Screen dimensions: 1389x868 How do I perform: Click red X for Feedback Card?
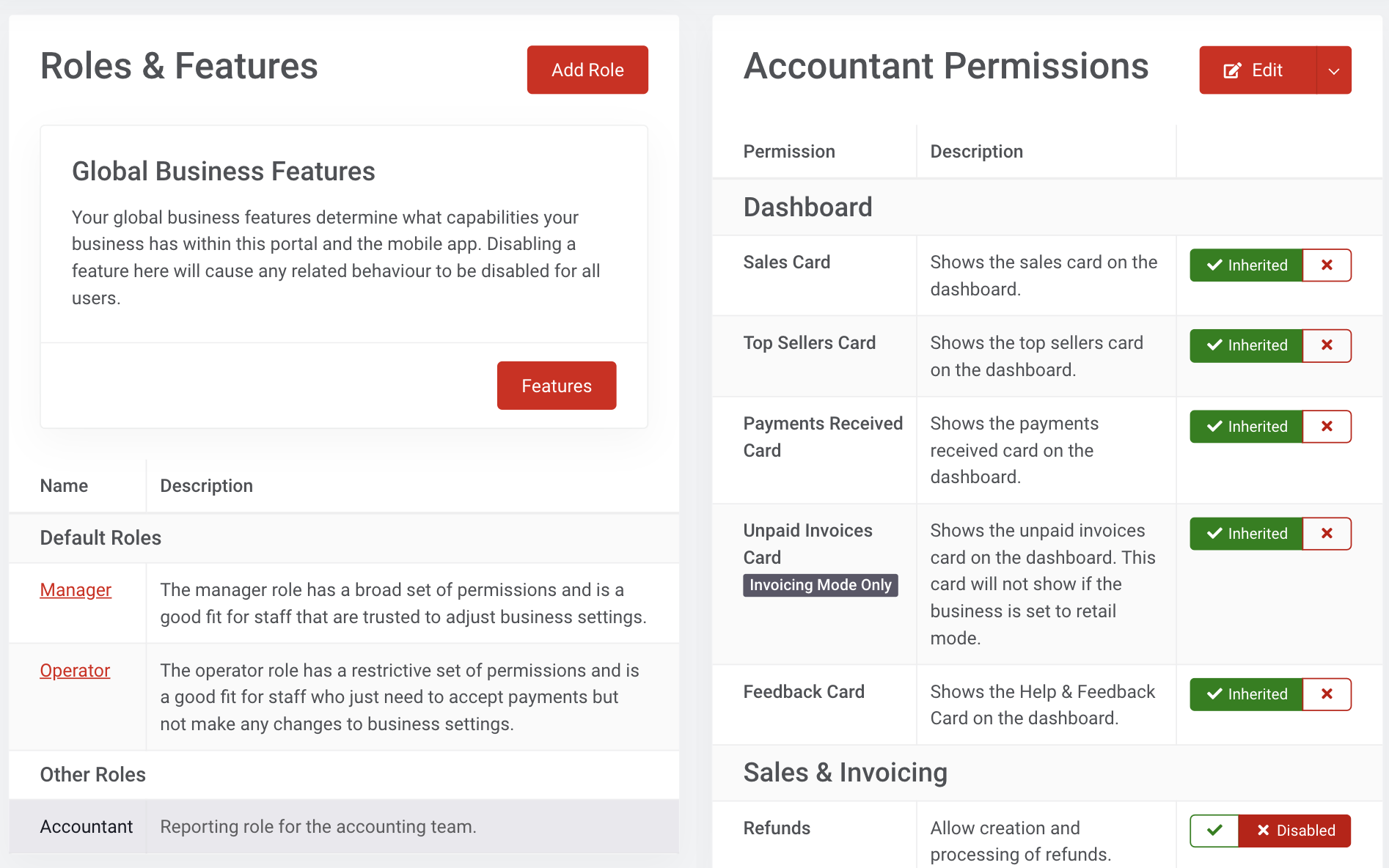coord(1326,694)
